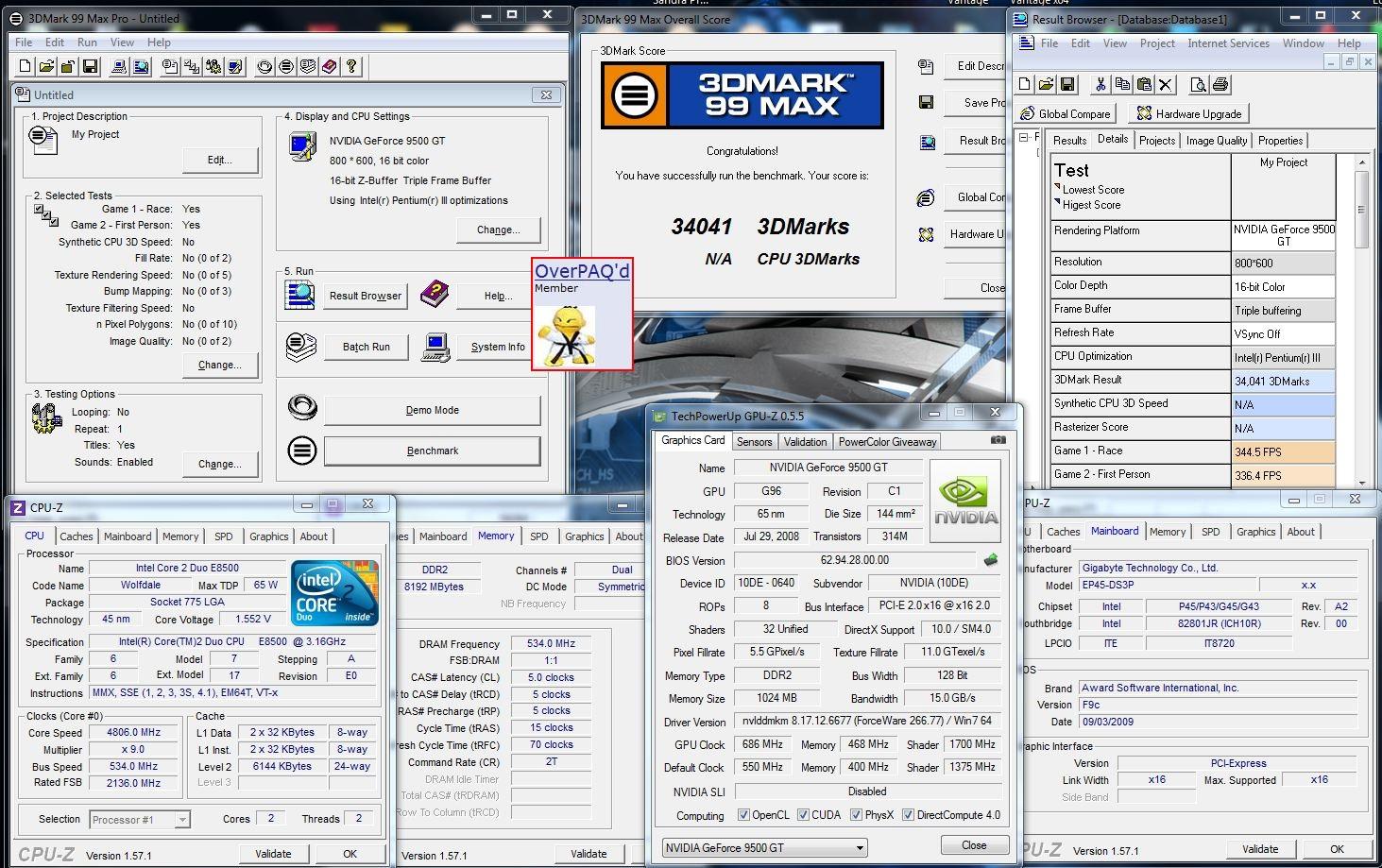This screenshot has height=868, width=1382.
Task: Click Batch Run stack icon in 3DMark toolbar
Action: (308, 66)
